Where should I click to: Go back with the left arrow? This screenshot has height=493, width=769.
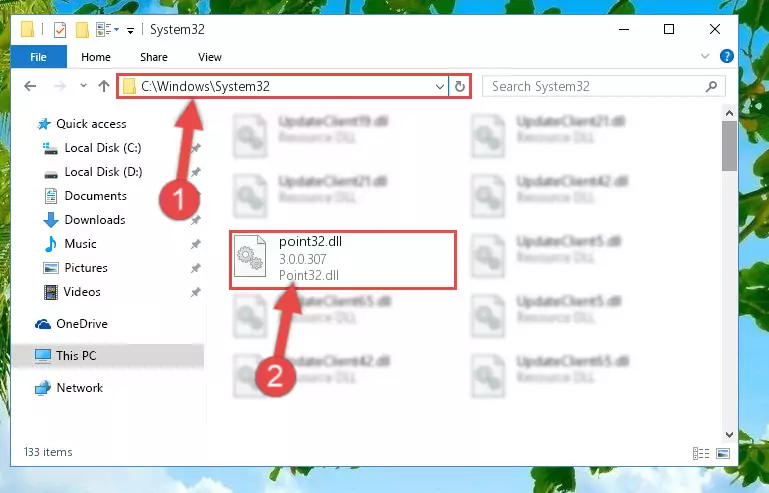[x=30, y=86]
